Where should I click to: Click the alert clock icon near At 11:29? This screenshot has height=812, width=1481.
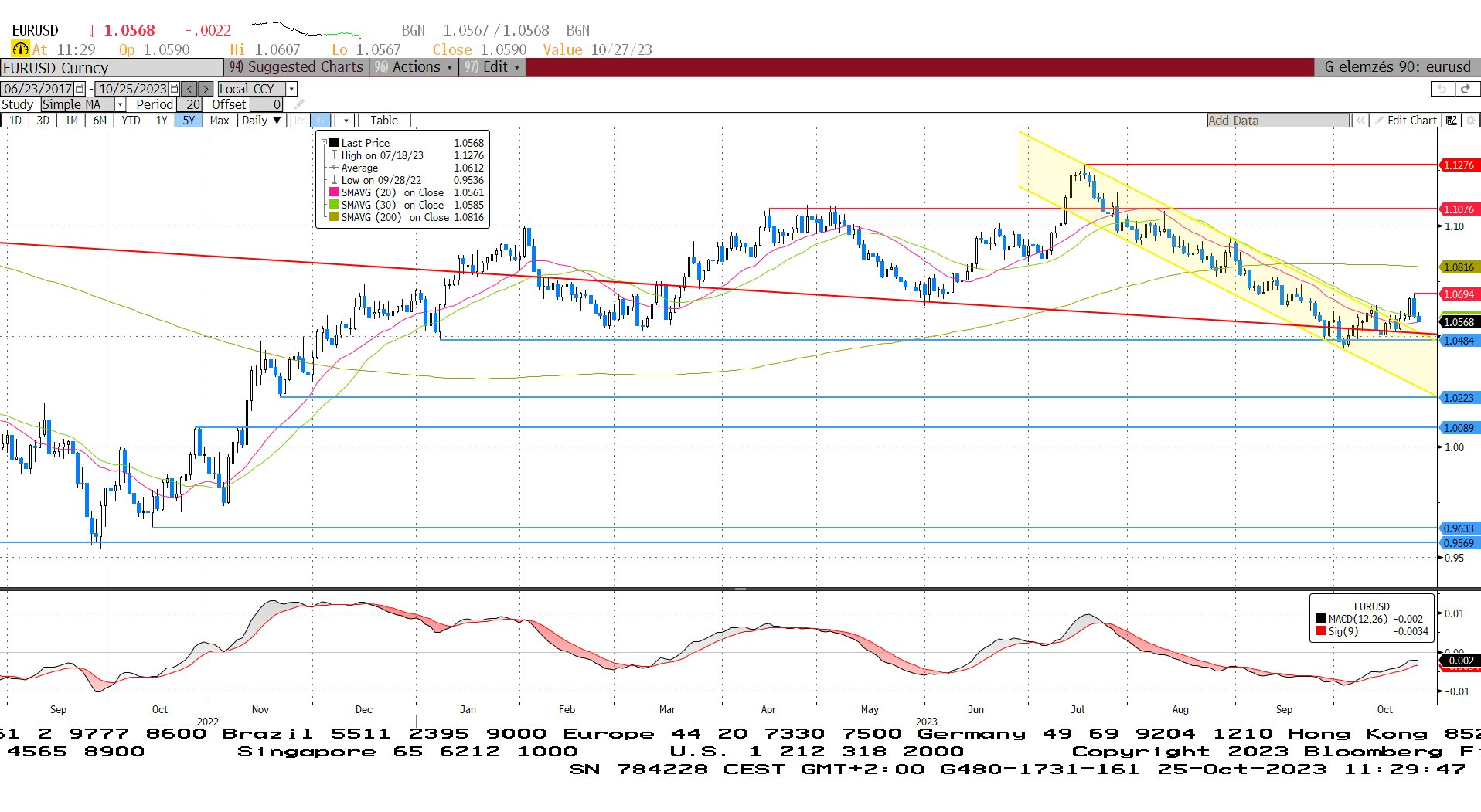pos(20,49)
